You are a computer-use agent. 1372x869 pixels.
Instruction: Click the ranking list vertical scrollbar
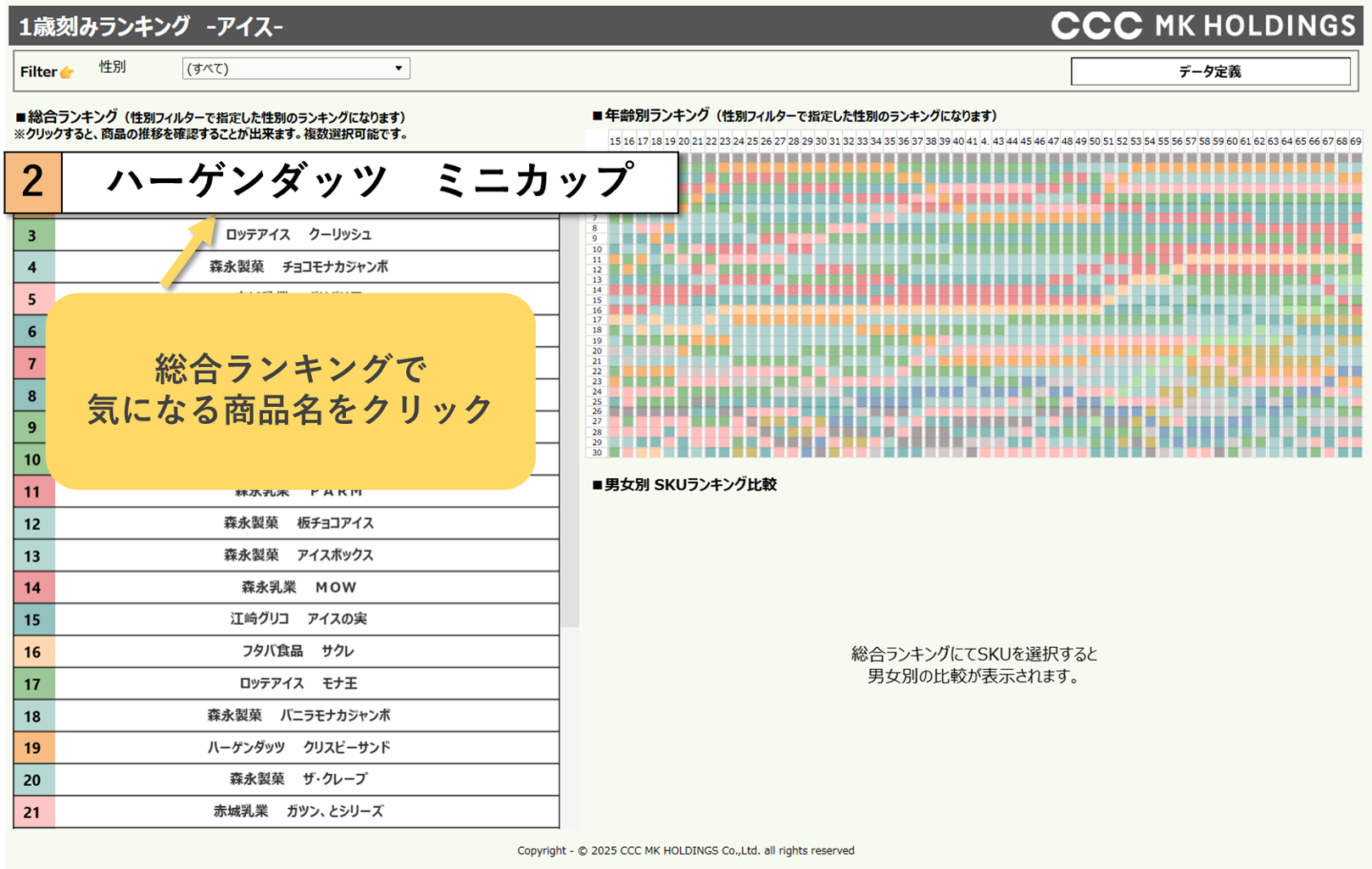pyautogui.click(x=570, y=424)
